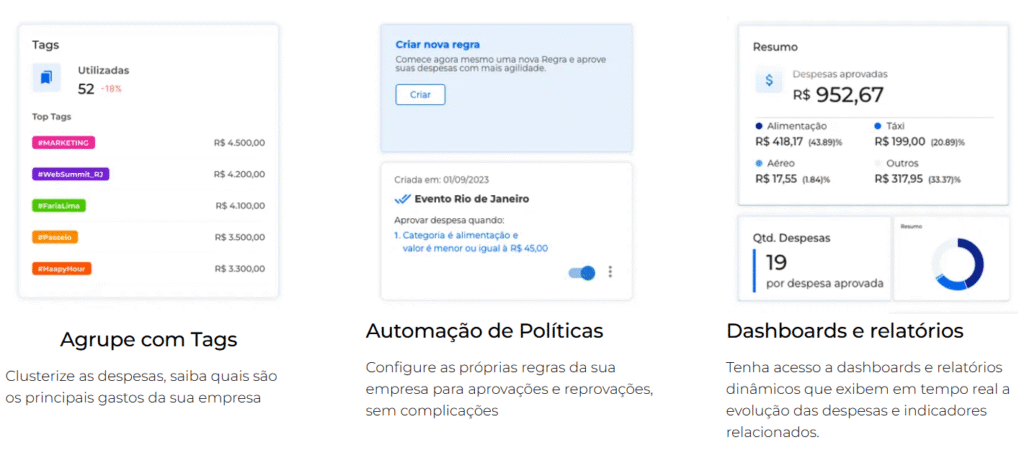The height and width of the screenshot is (450, 1024).
Task: Click the Aéreo light blue legend dot
Action: tap(760, 162)
